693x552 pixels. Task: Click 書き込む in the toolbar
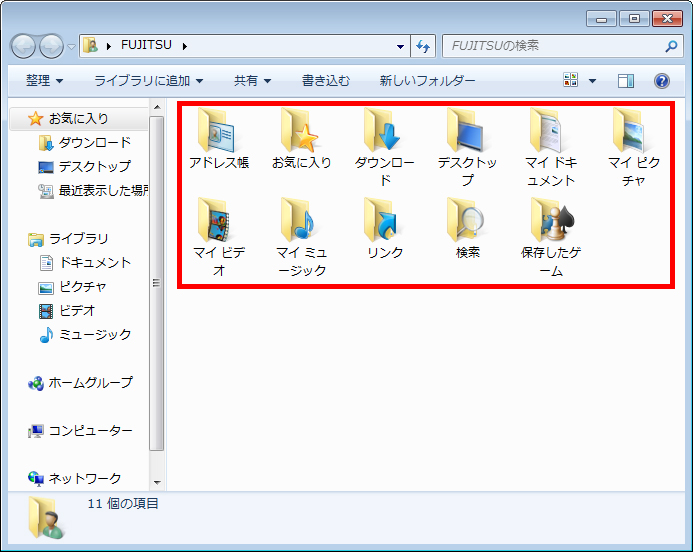click(325, 80)
